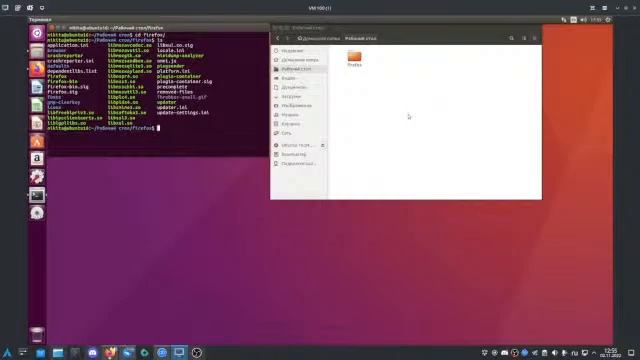Open LibreOffice Impress from the launcher

37,123
